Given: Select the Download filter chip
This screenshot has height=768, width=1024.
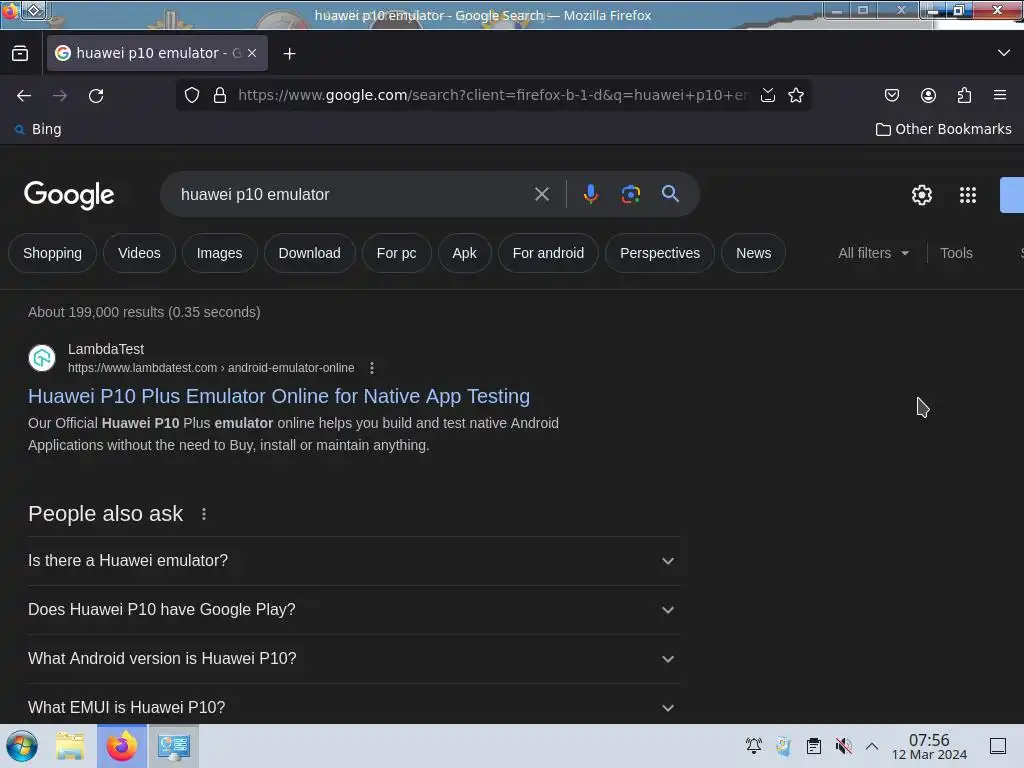Looking at the screenshot, I should pos(310,253).
